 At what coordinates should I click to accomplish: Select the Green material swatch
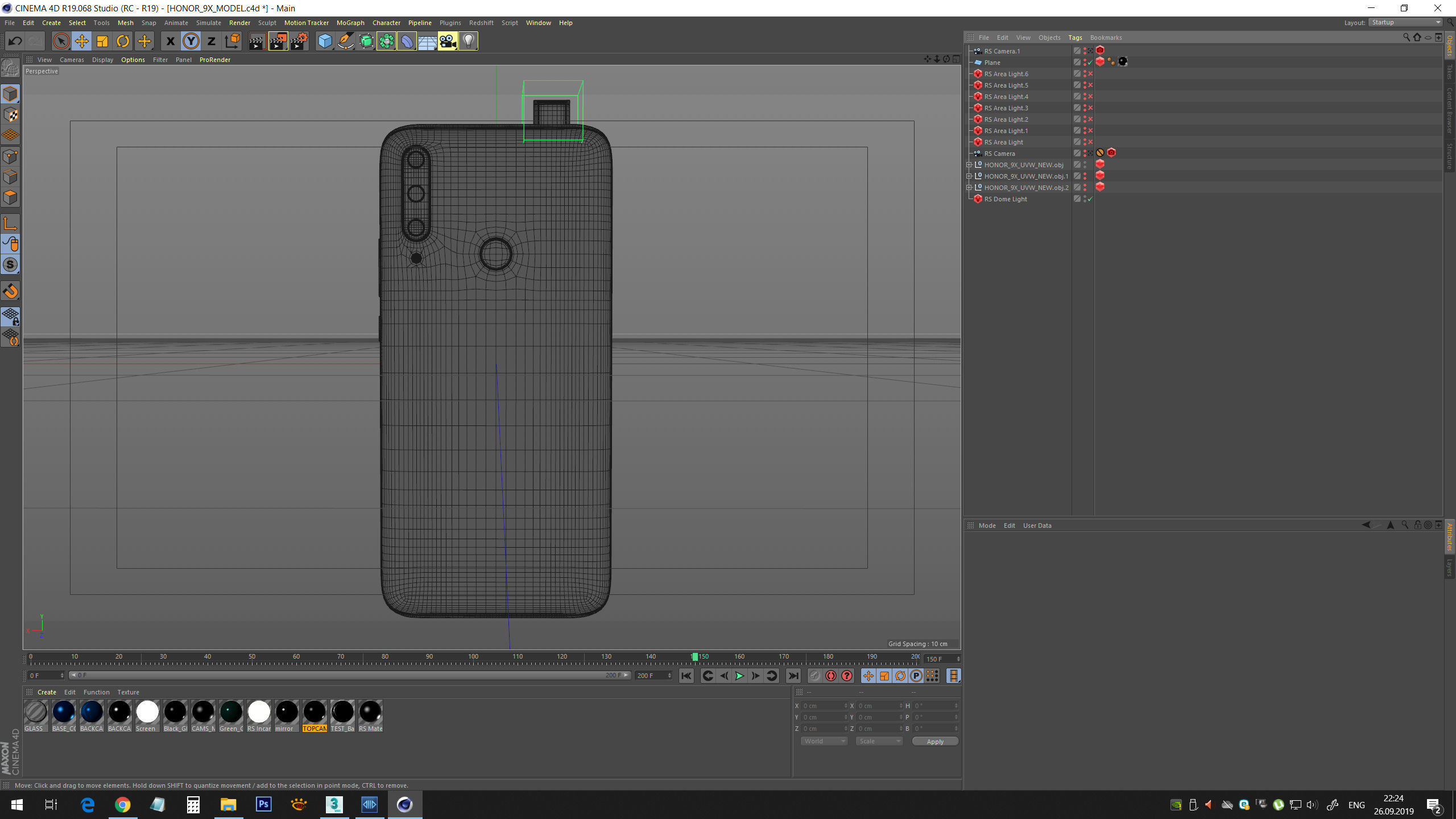pyautogui.click(x=231, y=712)
